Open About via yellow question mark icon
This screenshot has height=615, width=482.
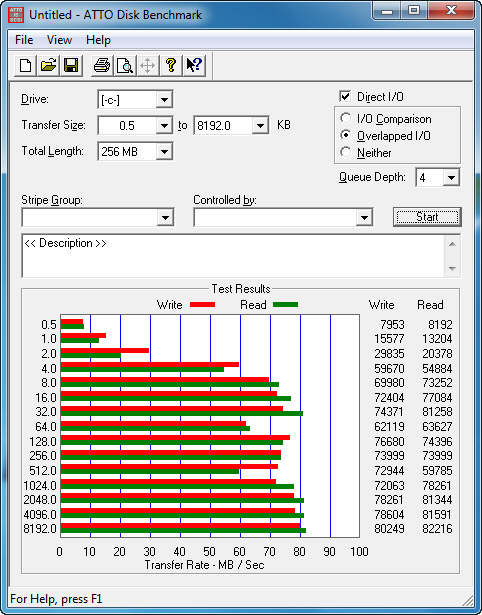coord(171,65)
